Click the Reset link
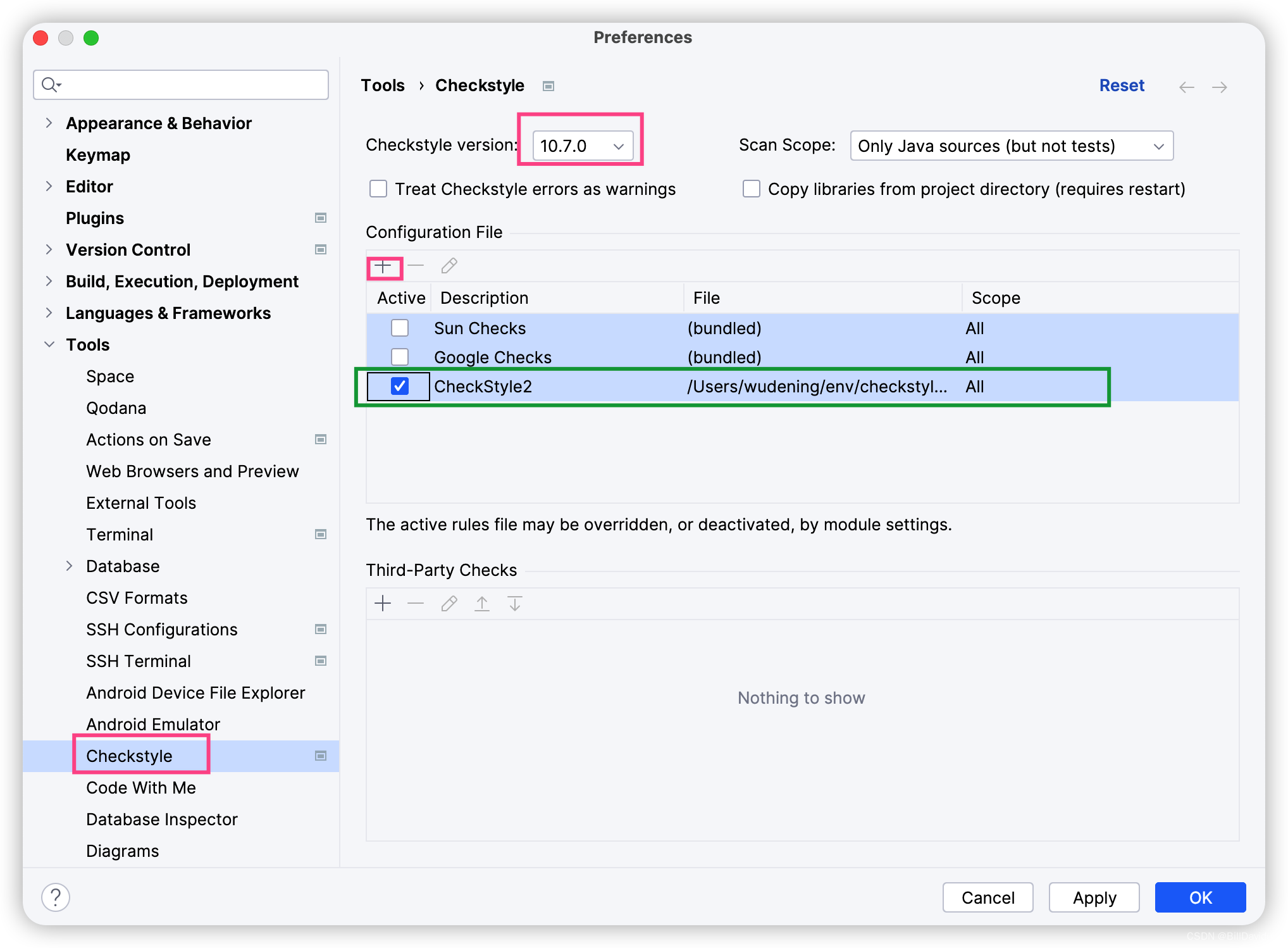This screenshot has width=1288, height=948. pos(1122,86)
